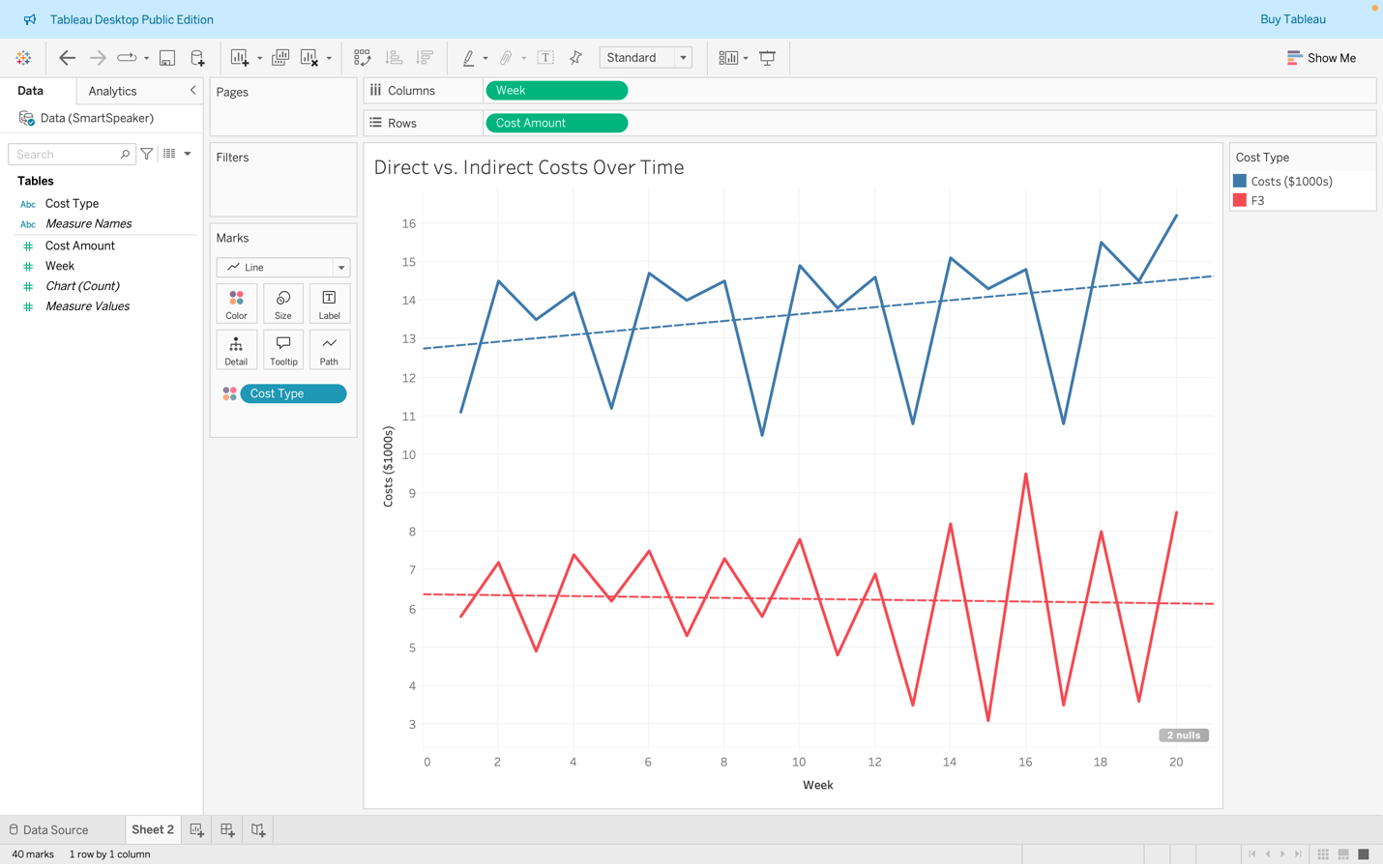Click the filter icon beside search field
This screenshot has height=868, width=1383.
pos(147,154)
